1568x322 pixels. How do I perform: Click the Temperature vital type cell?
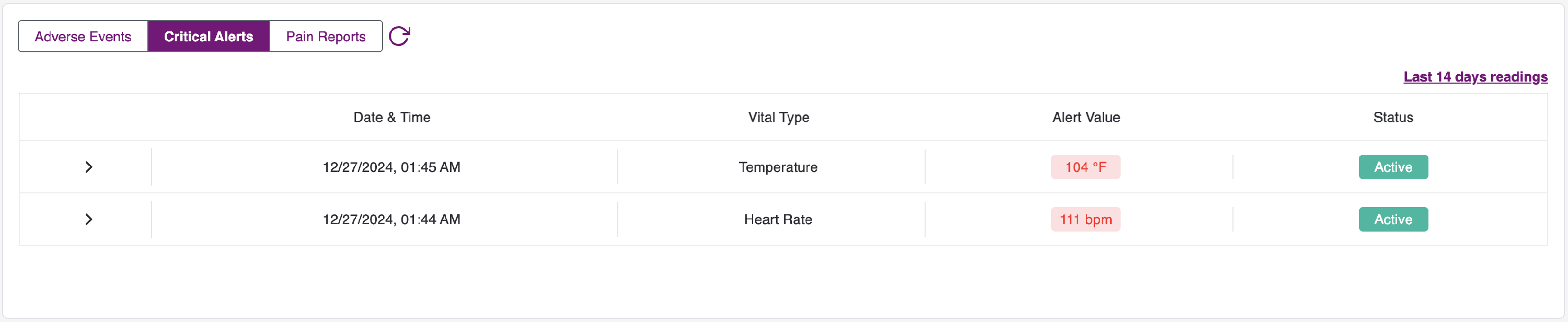pyautogui.click(x=778, y=167)
